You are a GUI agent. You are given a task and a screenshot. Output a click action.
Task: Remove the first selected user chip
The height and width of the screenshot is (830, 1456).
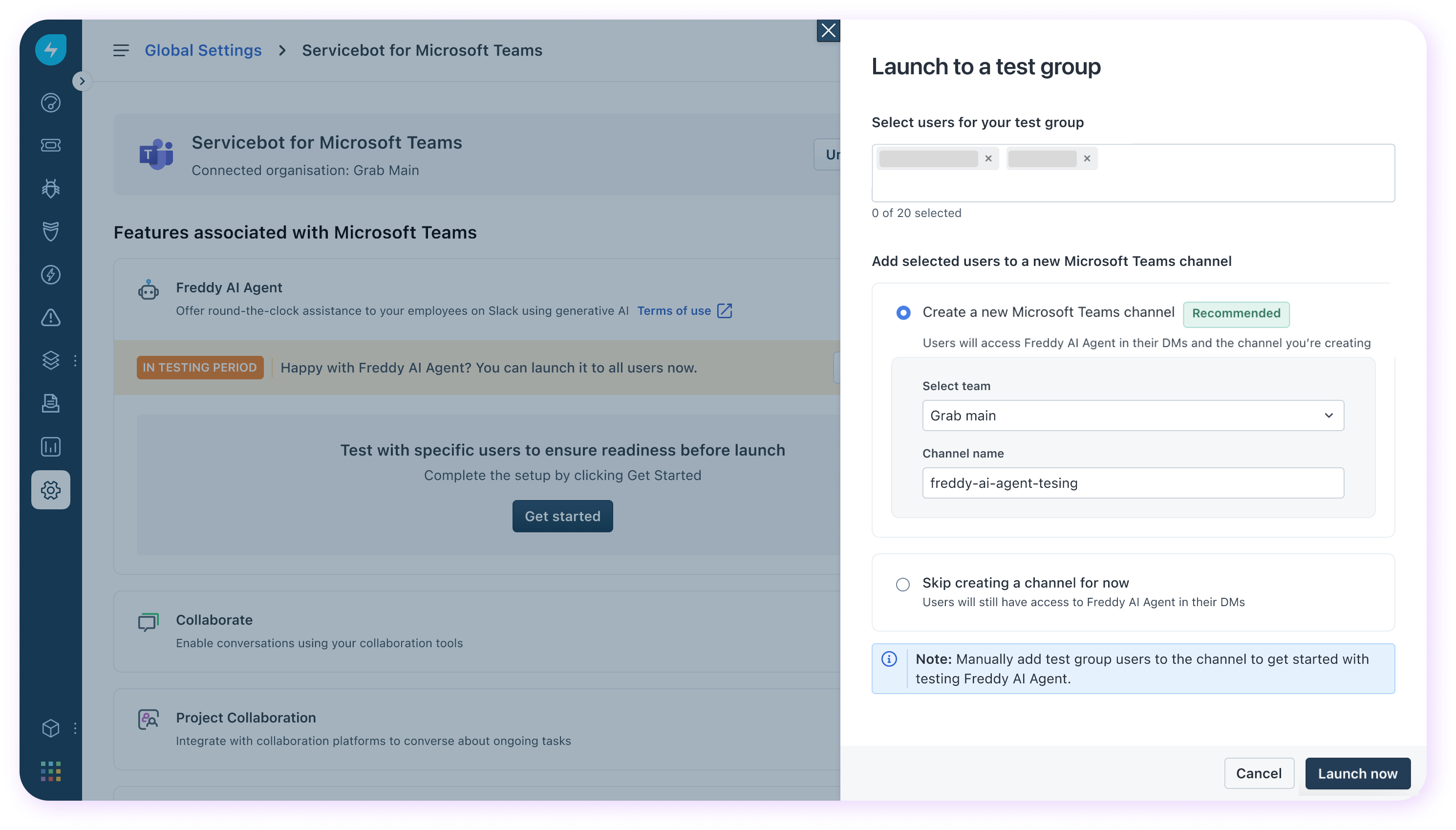(988, 158)
